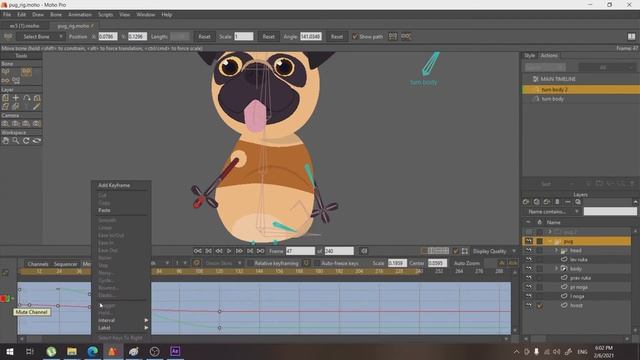Open the Bone menu

56,15
